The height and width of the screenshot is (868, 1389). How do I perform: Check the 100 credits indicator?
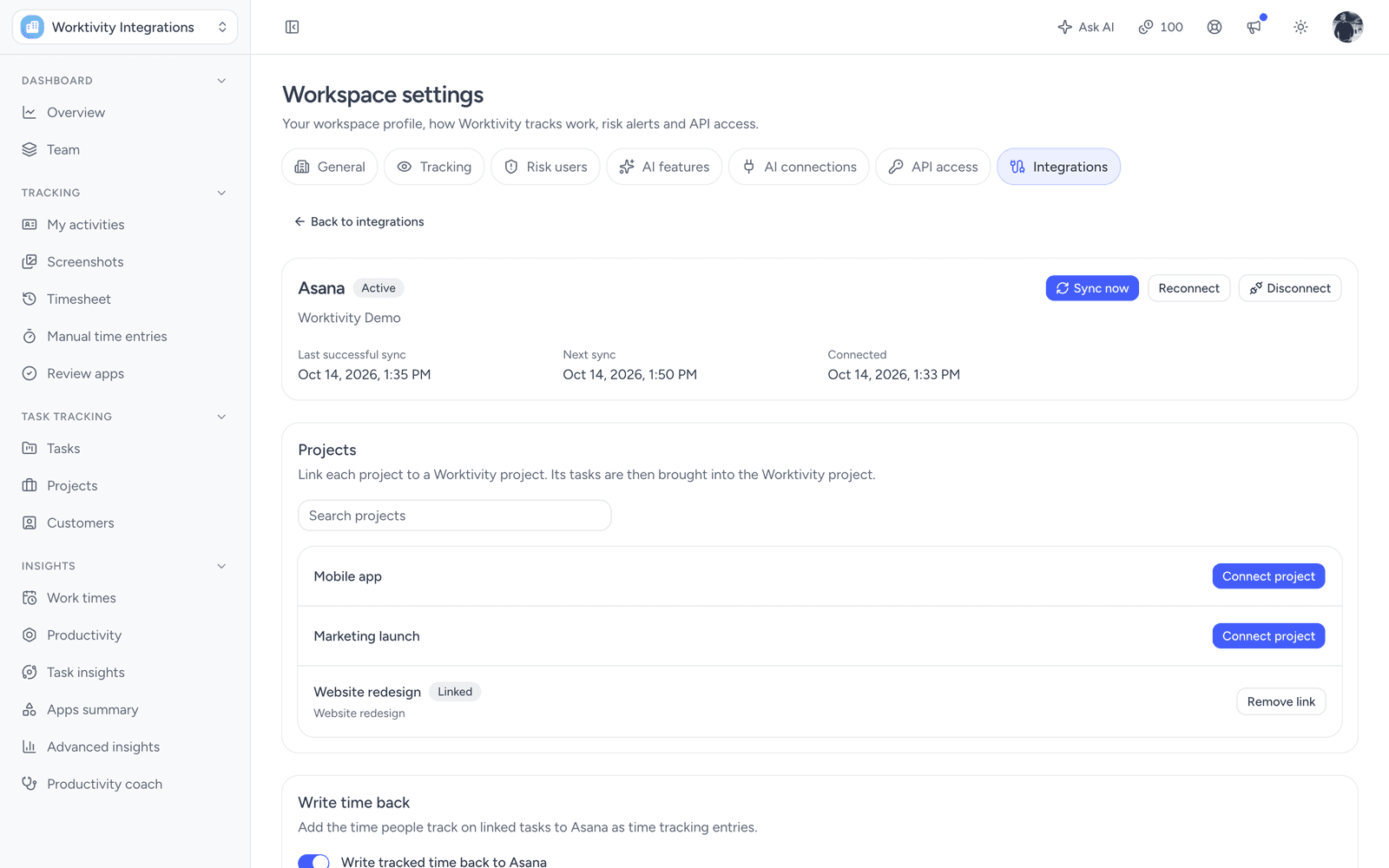tap(1161, 27)
